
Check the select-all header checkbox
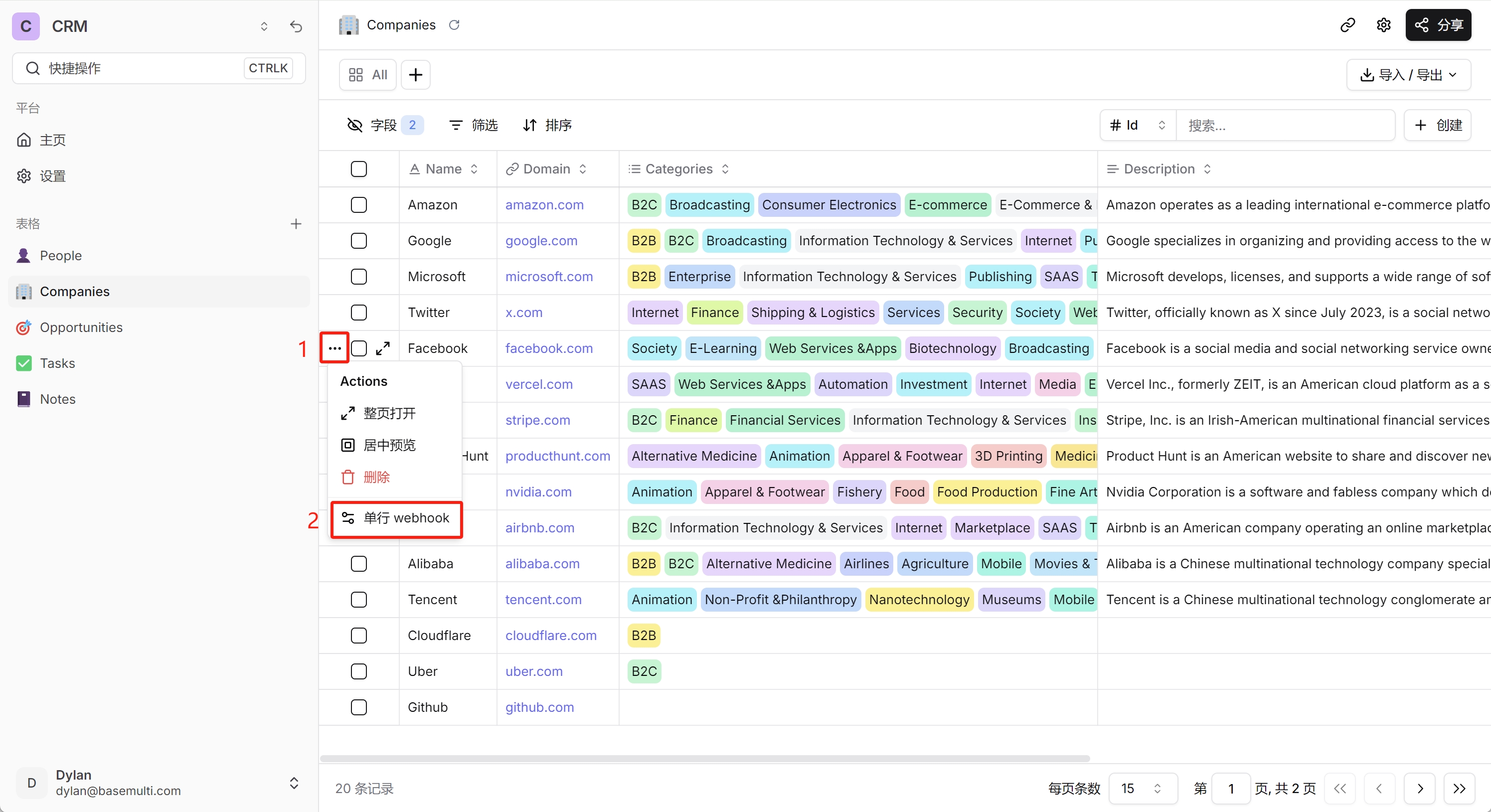[358, 169]
